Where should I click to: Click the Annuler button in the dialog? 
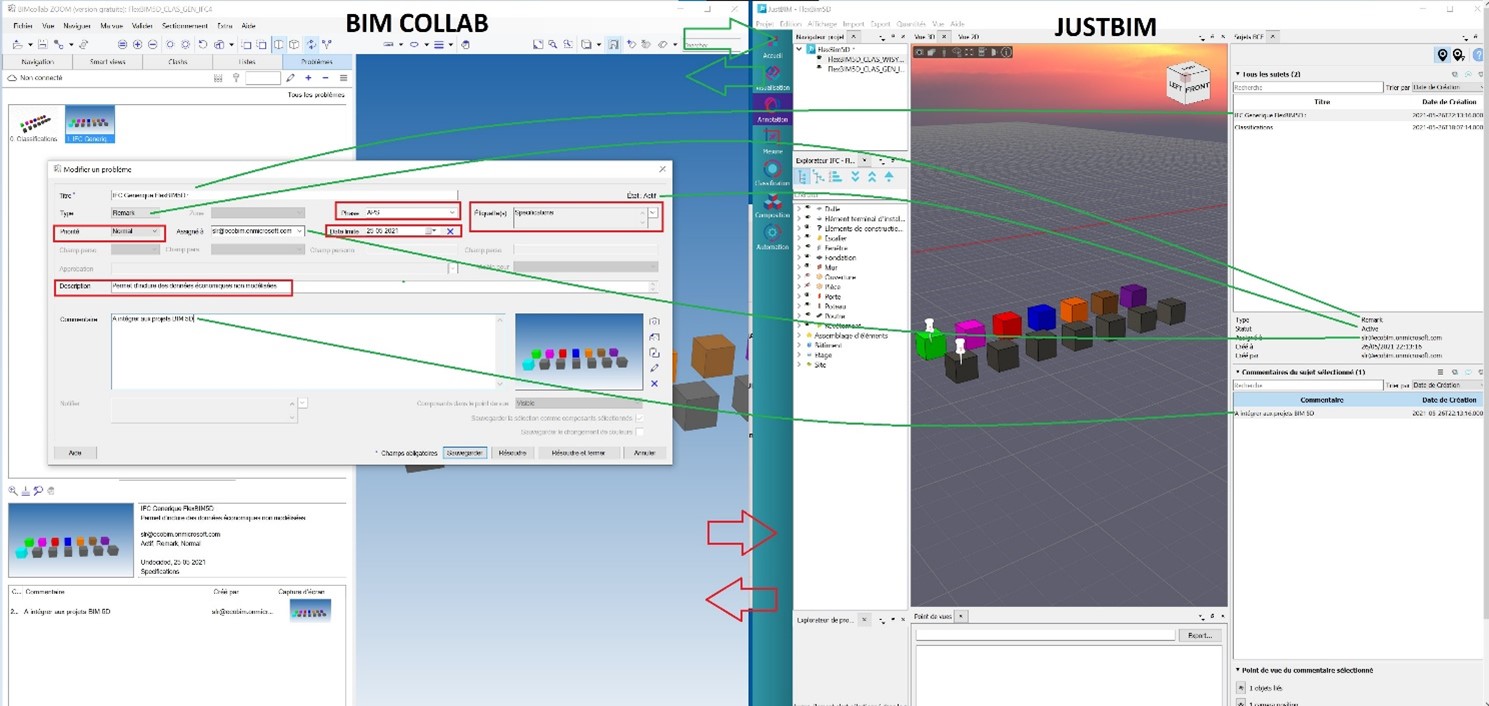pyautogui.click(x=645, y=453)
